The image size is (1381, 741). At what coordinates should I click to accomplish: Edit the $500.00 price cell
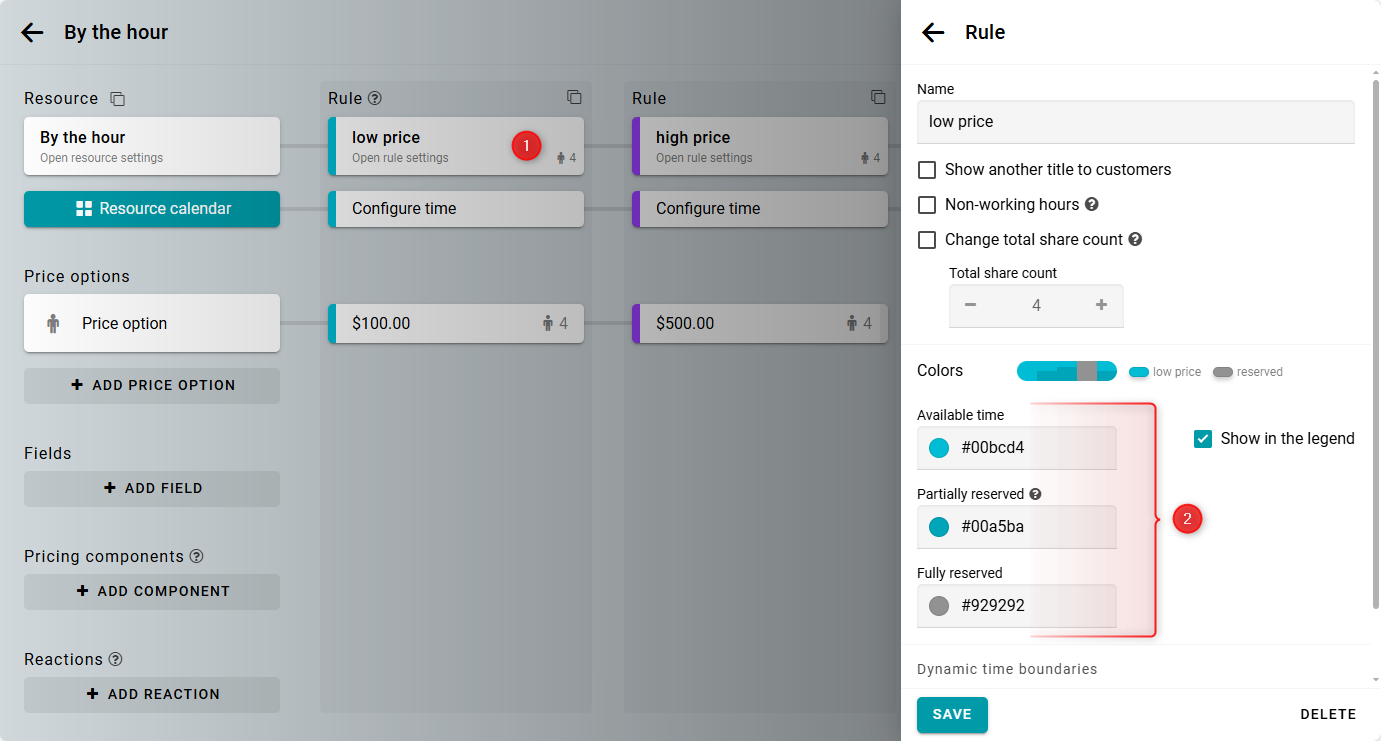coord(760,323)
